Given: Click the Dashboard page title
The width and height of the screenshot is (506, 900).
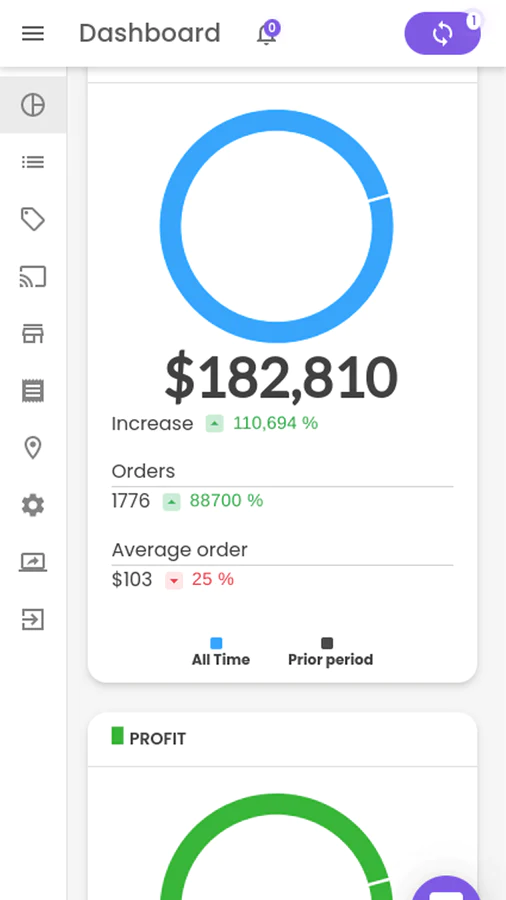Looking at the screenshot, I should pos(150,33).
